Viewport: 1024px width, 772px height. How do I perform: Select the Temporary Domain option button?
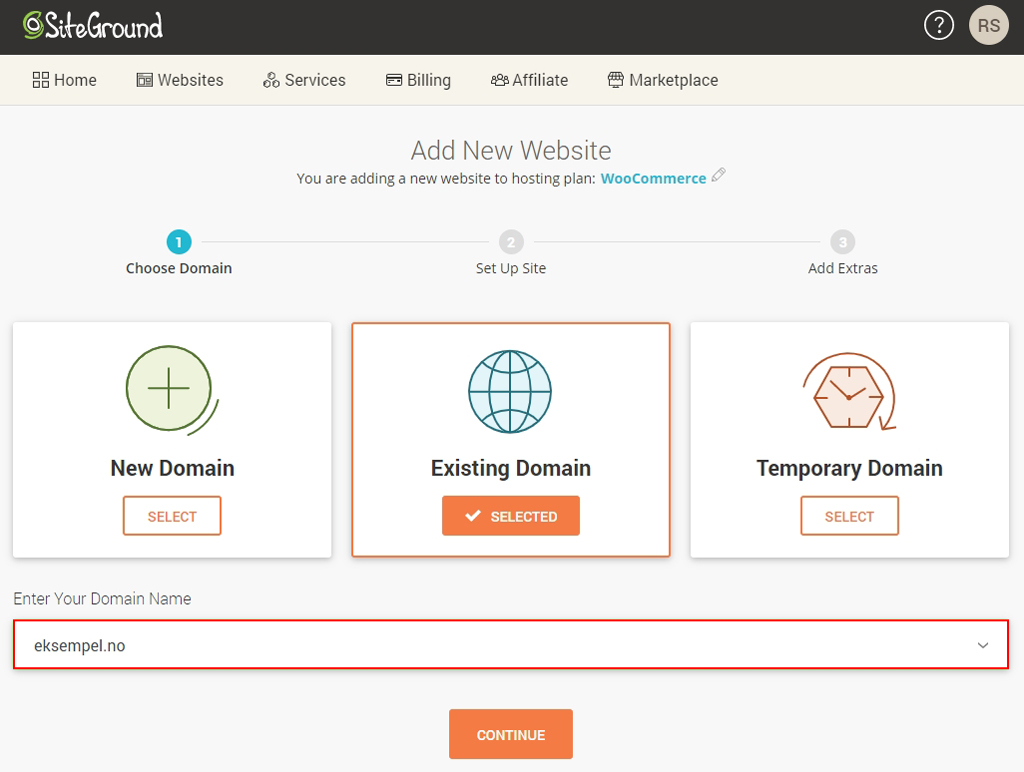click(x=849, y=516)
